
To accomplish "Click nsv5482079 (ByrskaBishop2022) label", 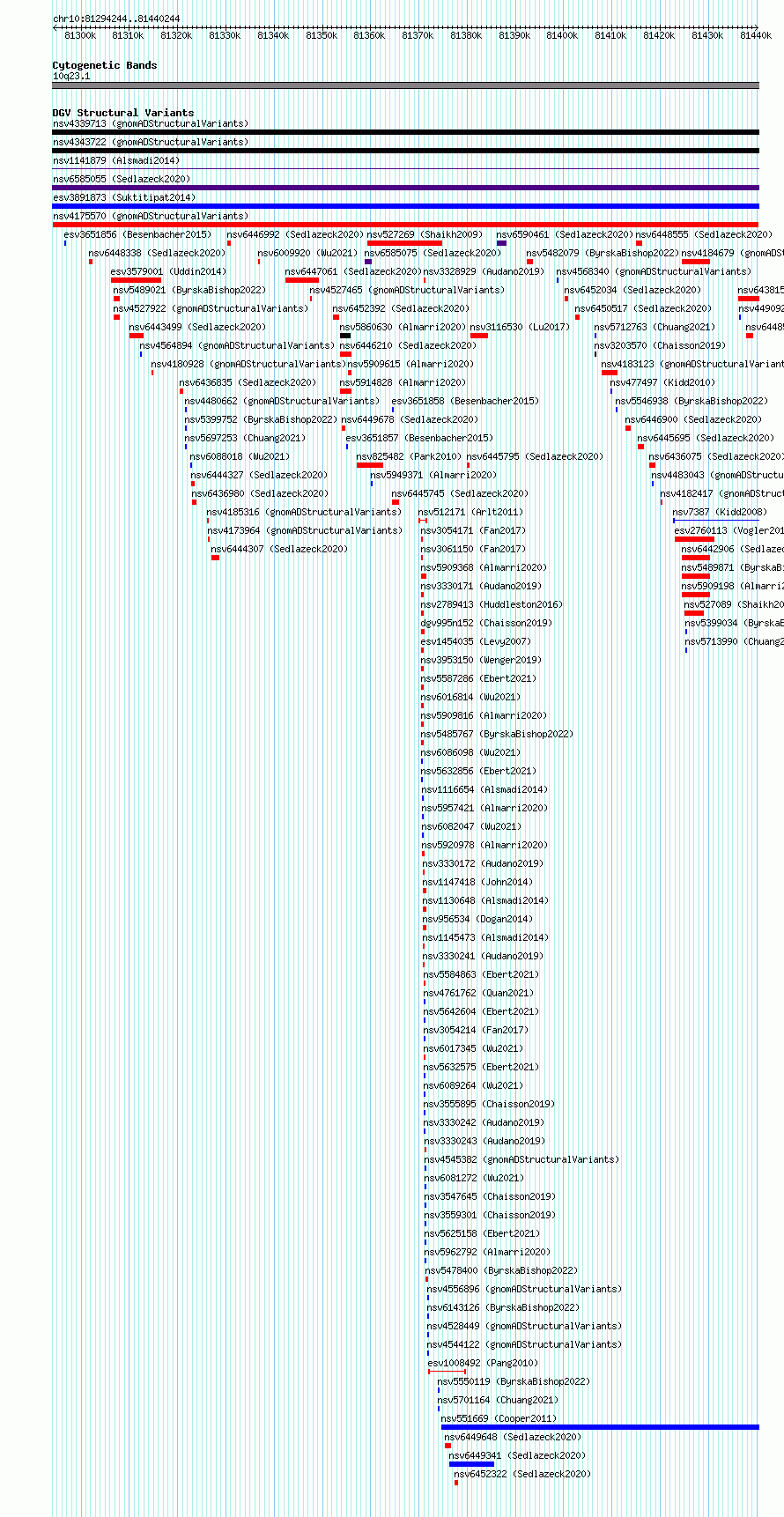I will click(x=603, y=253).
